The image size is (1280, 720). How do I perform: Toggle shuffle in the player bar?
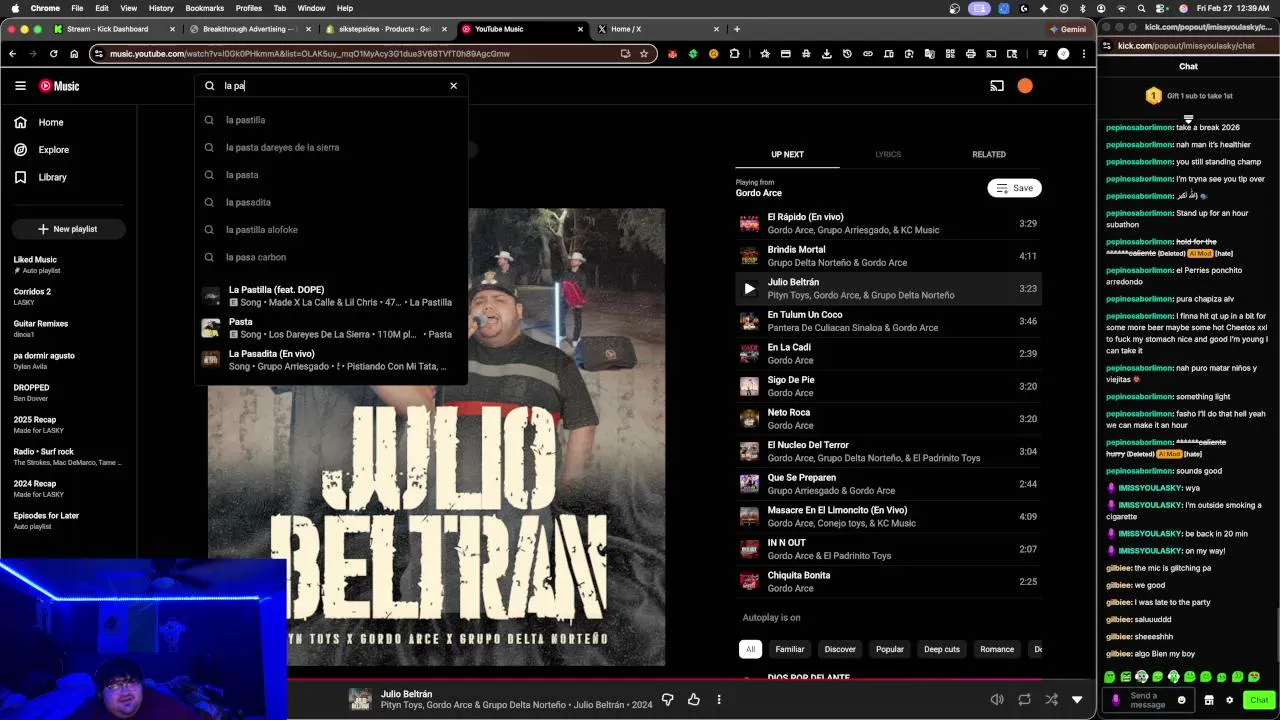1051,700
